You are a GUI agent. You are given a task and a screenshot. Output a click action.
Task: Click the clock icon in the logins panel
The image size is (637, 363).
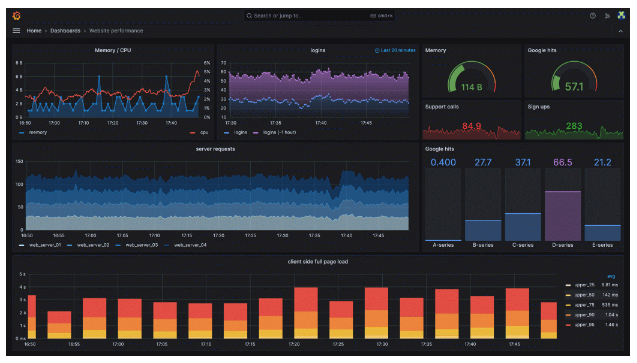377,50
